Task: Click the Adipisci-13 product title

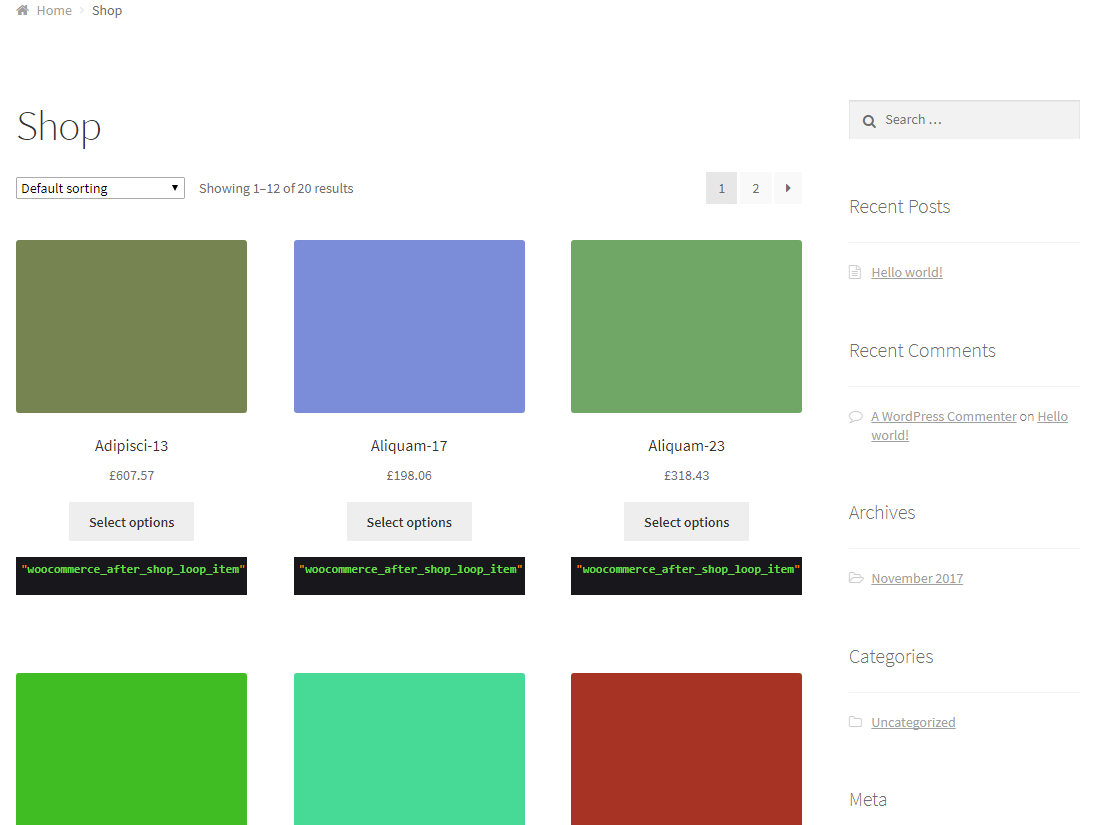Action: pos(131,446)
